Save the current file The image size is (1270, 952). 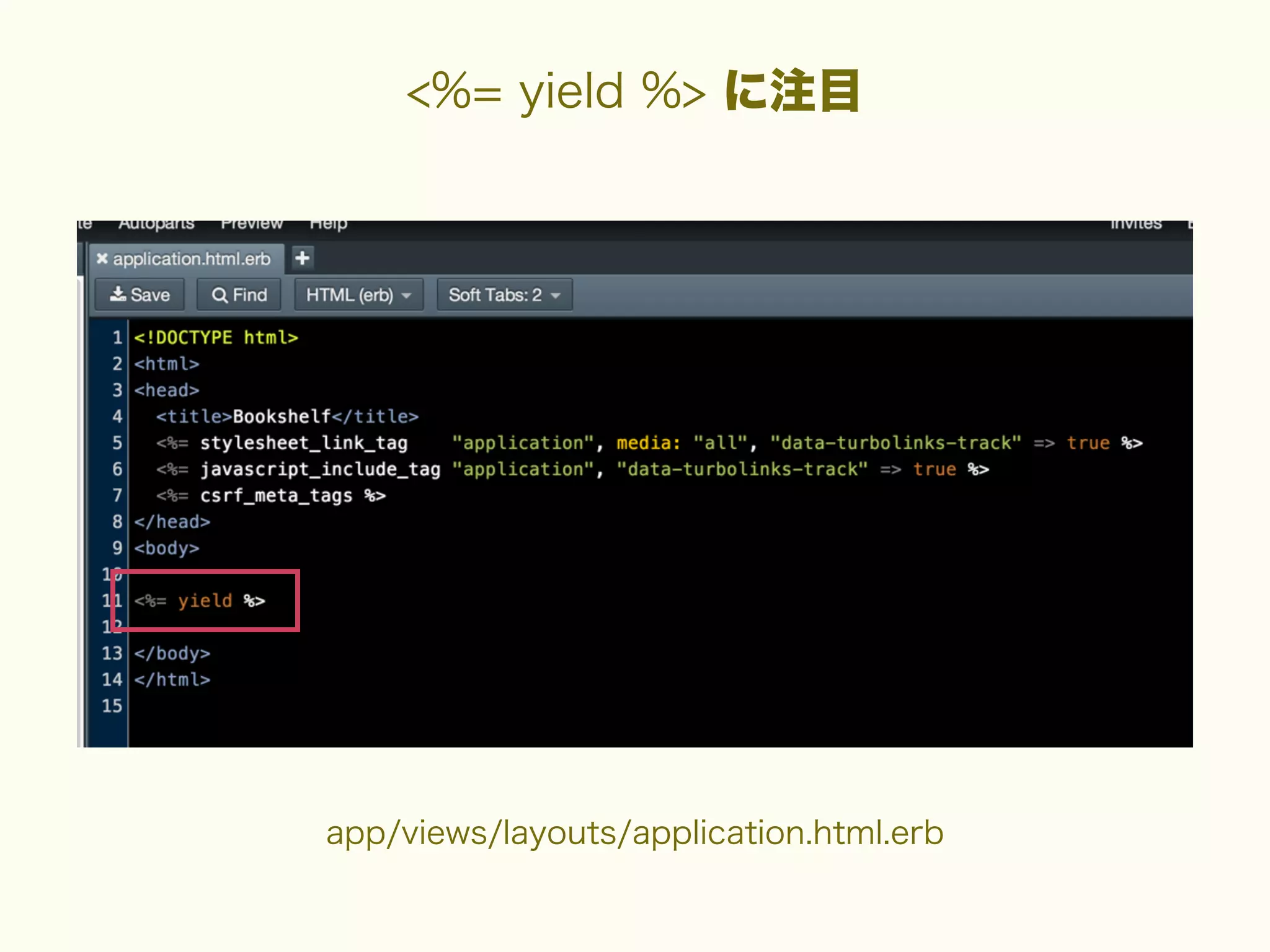140,295
